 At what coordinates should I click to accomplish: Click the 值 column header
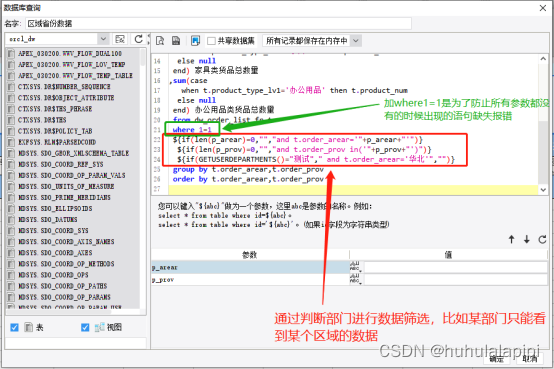(448, 254)
